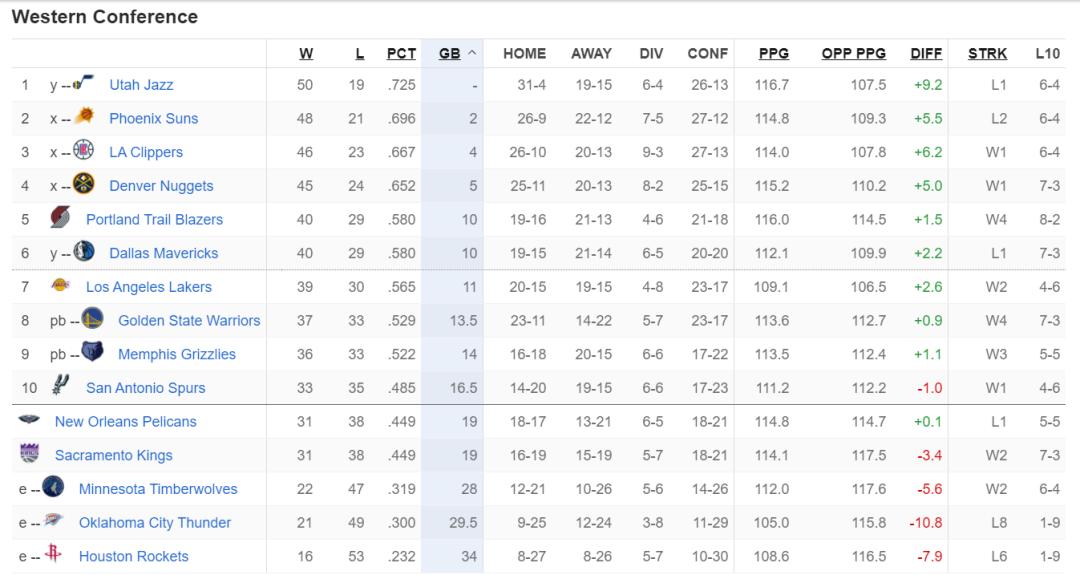Click the Portland Trail Blazers logo
The width and height of the screenshot is (1080, 575).
[x=61, y=219]
